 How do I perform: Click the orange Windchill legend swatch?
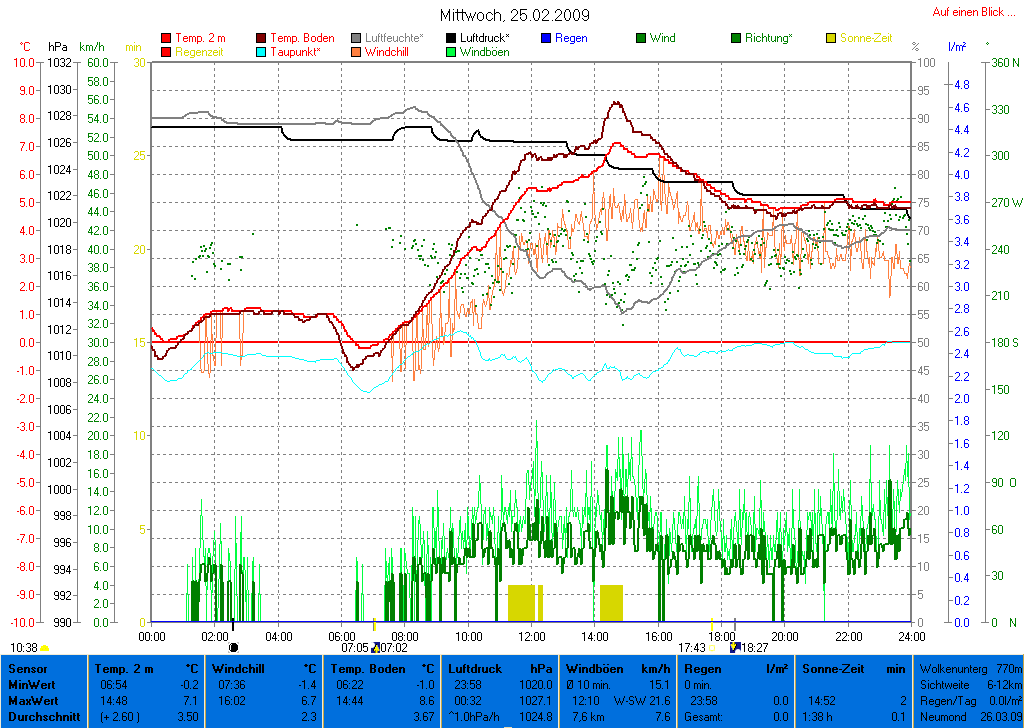(356, 52)
